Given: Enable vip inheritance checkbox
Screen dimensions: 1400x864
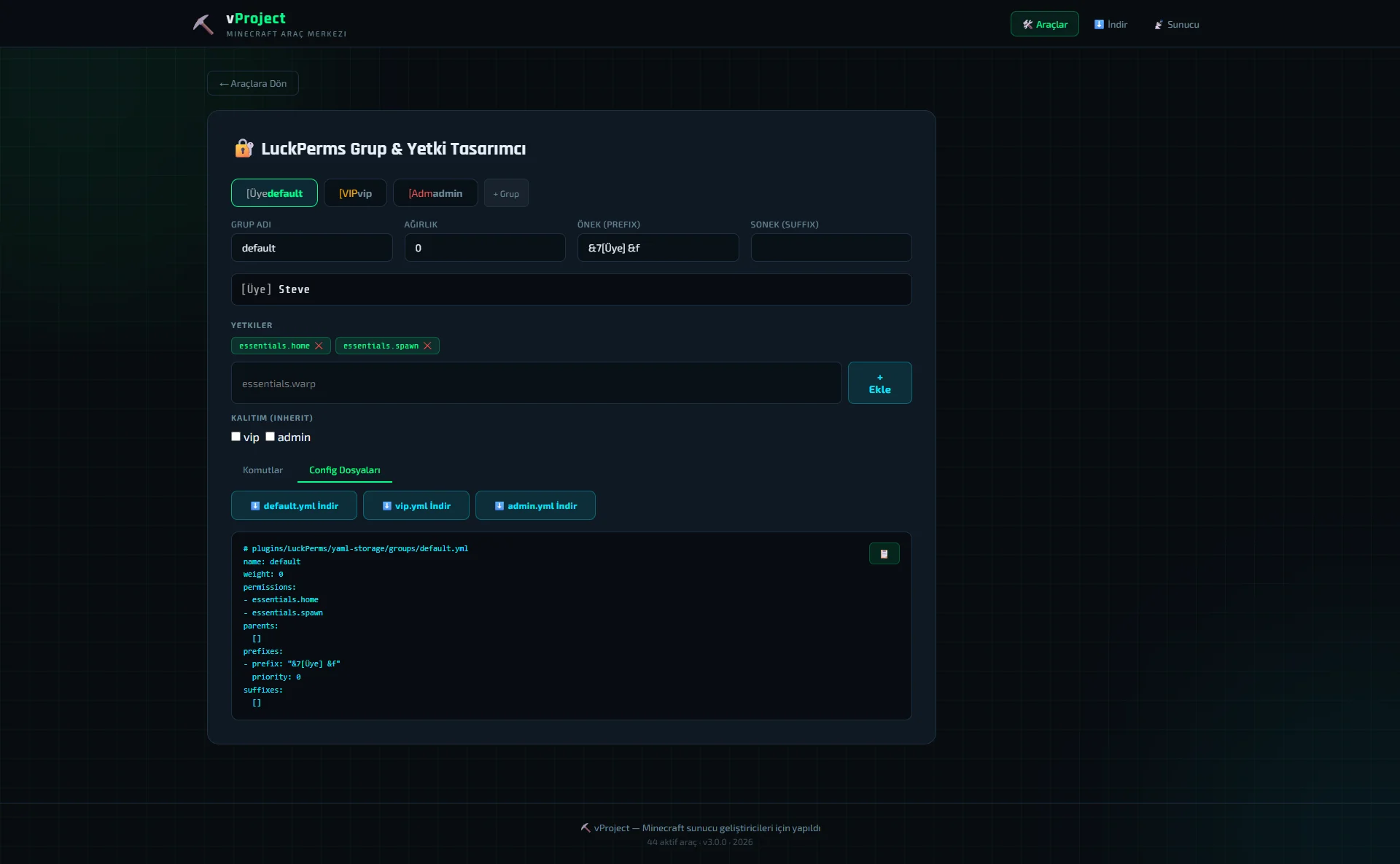Looking at the screenshot, I should point(236,437).
